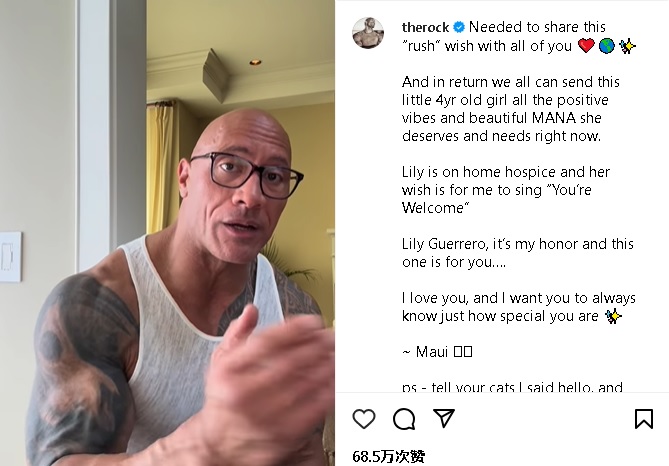Click the red heart emoji in caption
Image resolution: width=669 pixels, height=466 pixels.
[586, 46]
